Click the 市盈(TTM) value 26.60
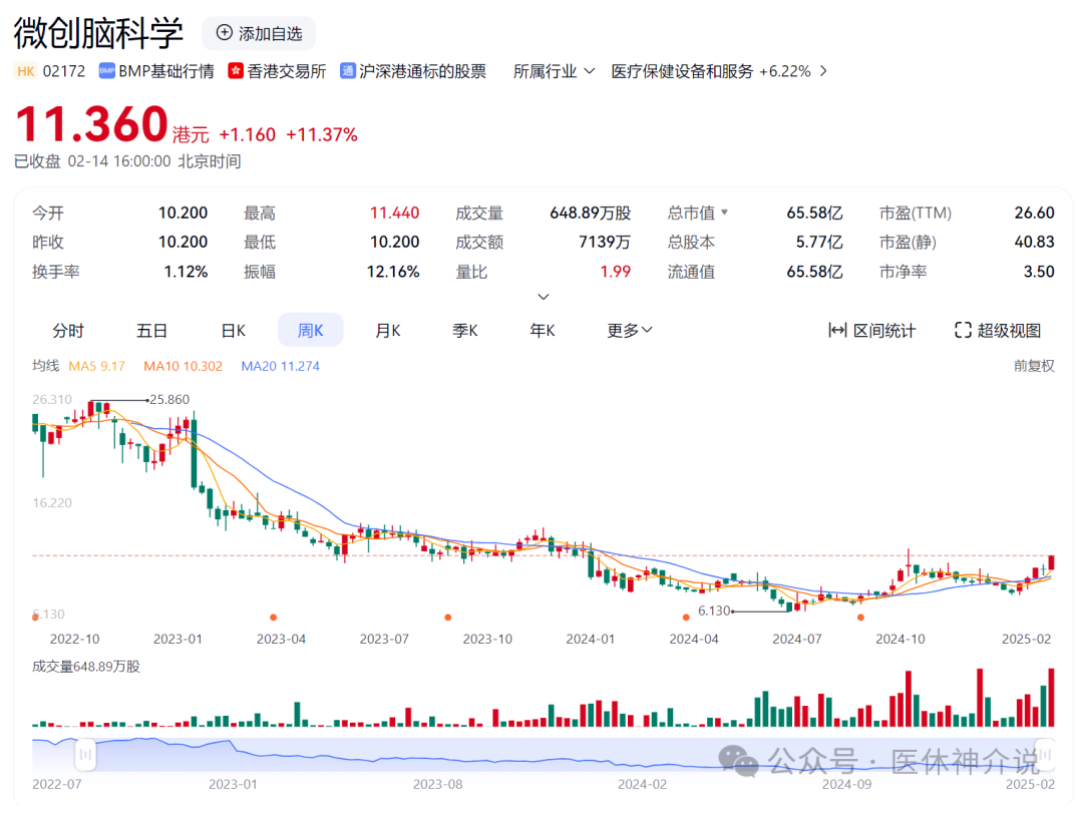1079x813 pixels. pyautogui.click(x=1034, y=213)
